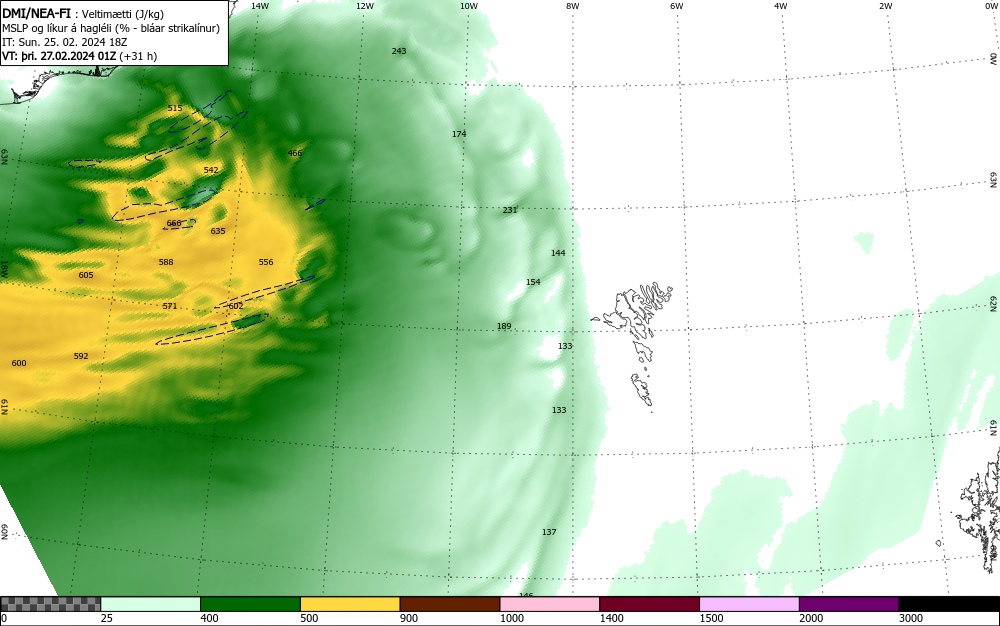Viewport: 1000px width, 626px height.
Task: Click the 4W longitude label
Action: 781,6
